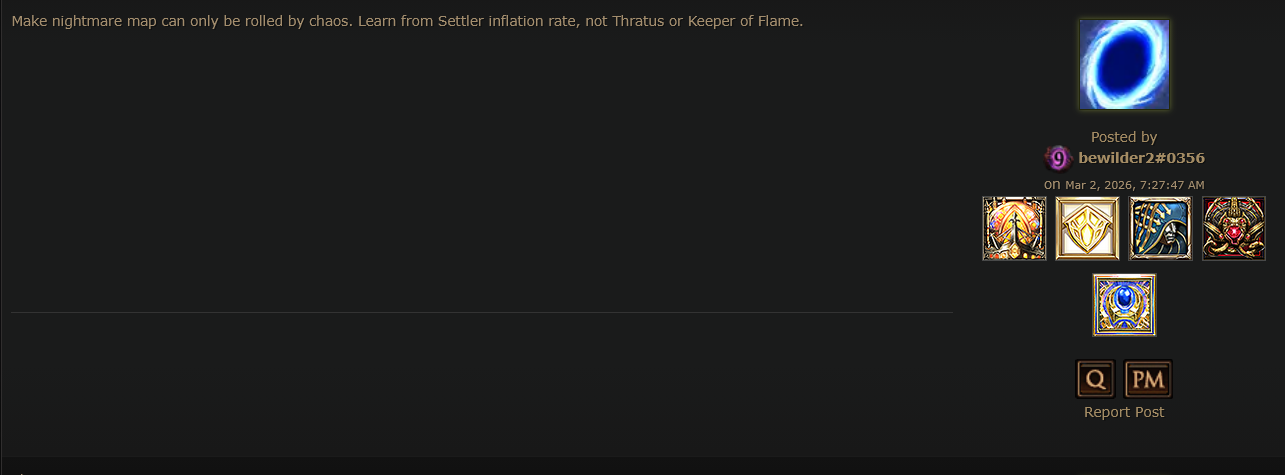Click the blue portal avatar image
Viewport: 1285px width, 475px height.
(1124, 64)
